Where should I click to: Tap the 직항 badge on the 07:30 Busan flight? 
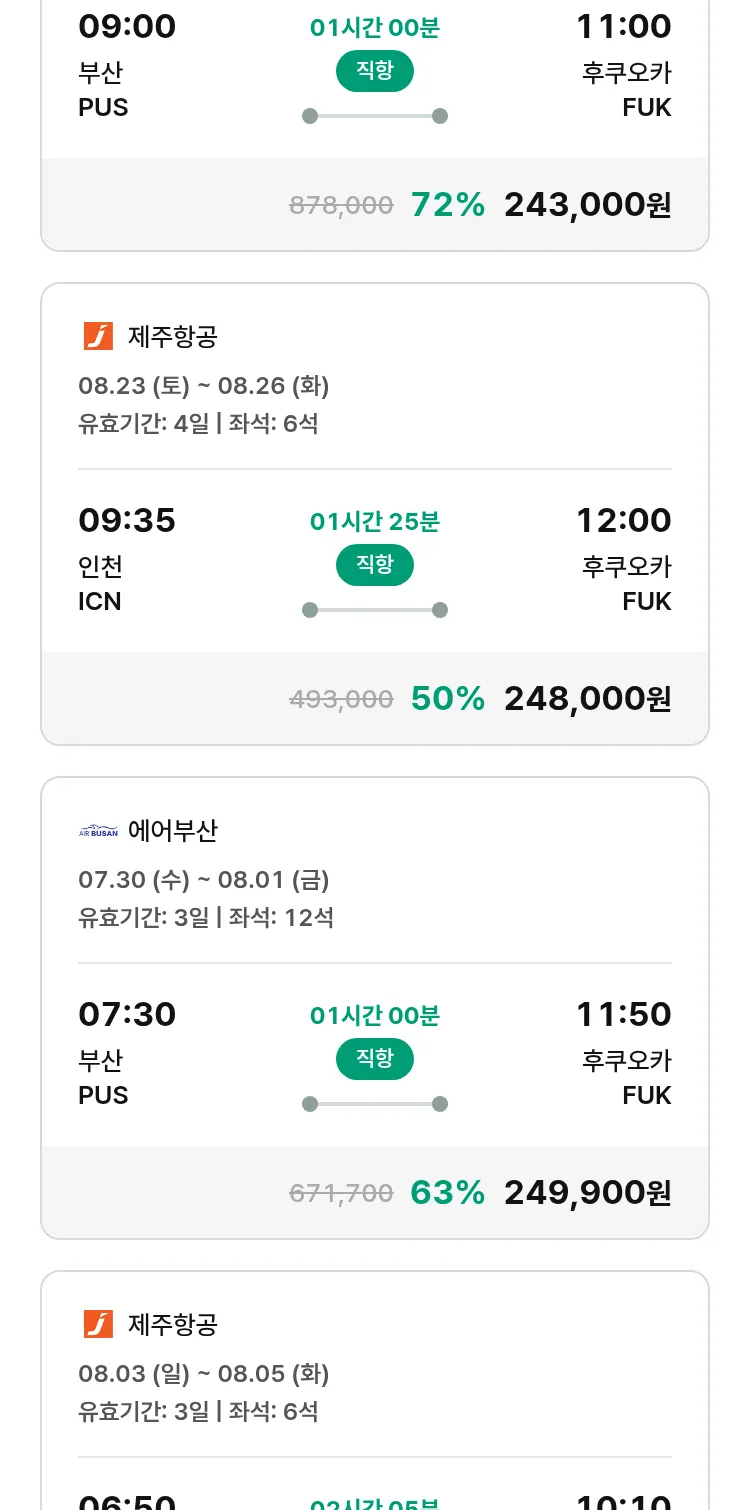coord(375,1058)
